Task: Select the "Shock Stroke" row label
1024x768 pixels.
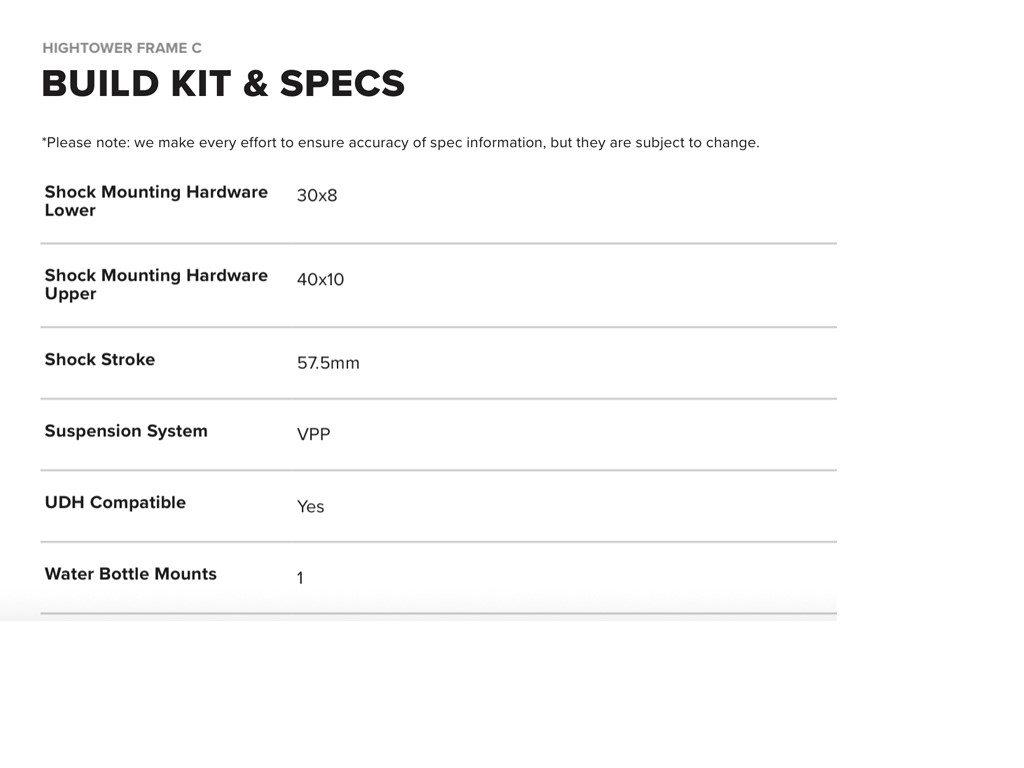Action: tap(100, 360)
